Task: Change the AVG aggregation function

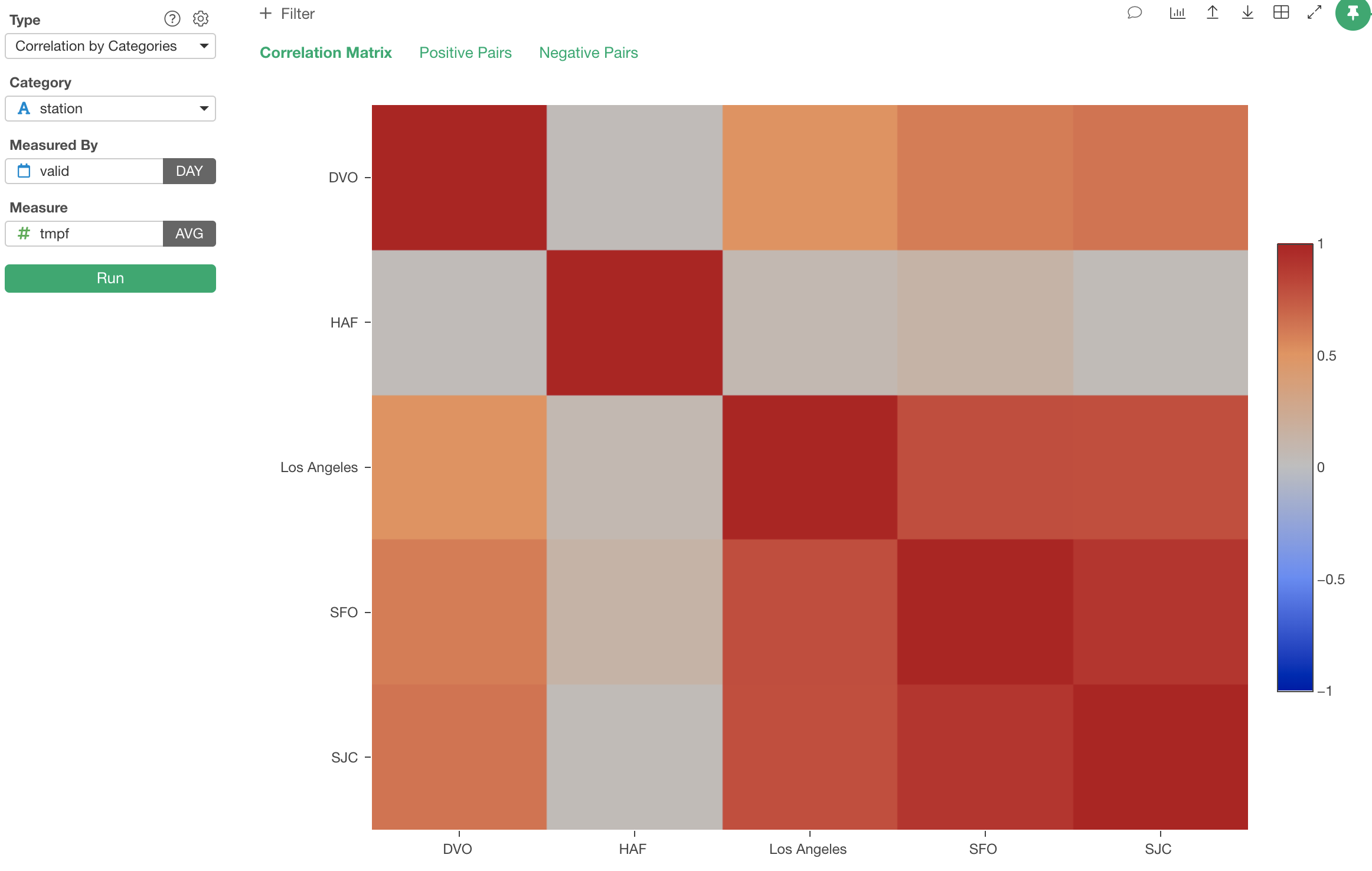Action: click(189, 234)
